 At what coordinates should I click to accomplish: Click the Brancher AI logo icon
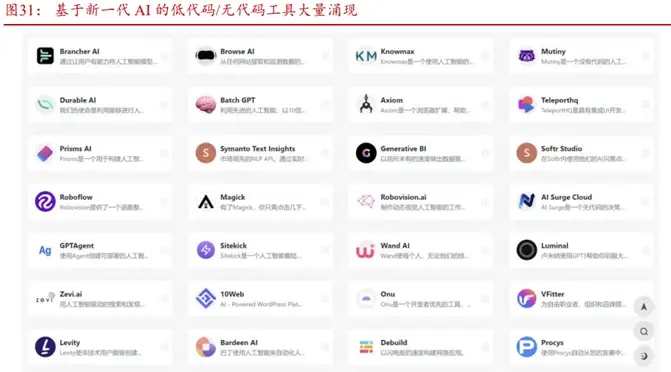[45, 56]
